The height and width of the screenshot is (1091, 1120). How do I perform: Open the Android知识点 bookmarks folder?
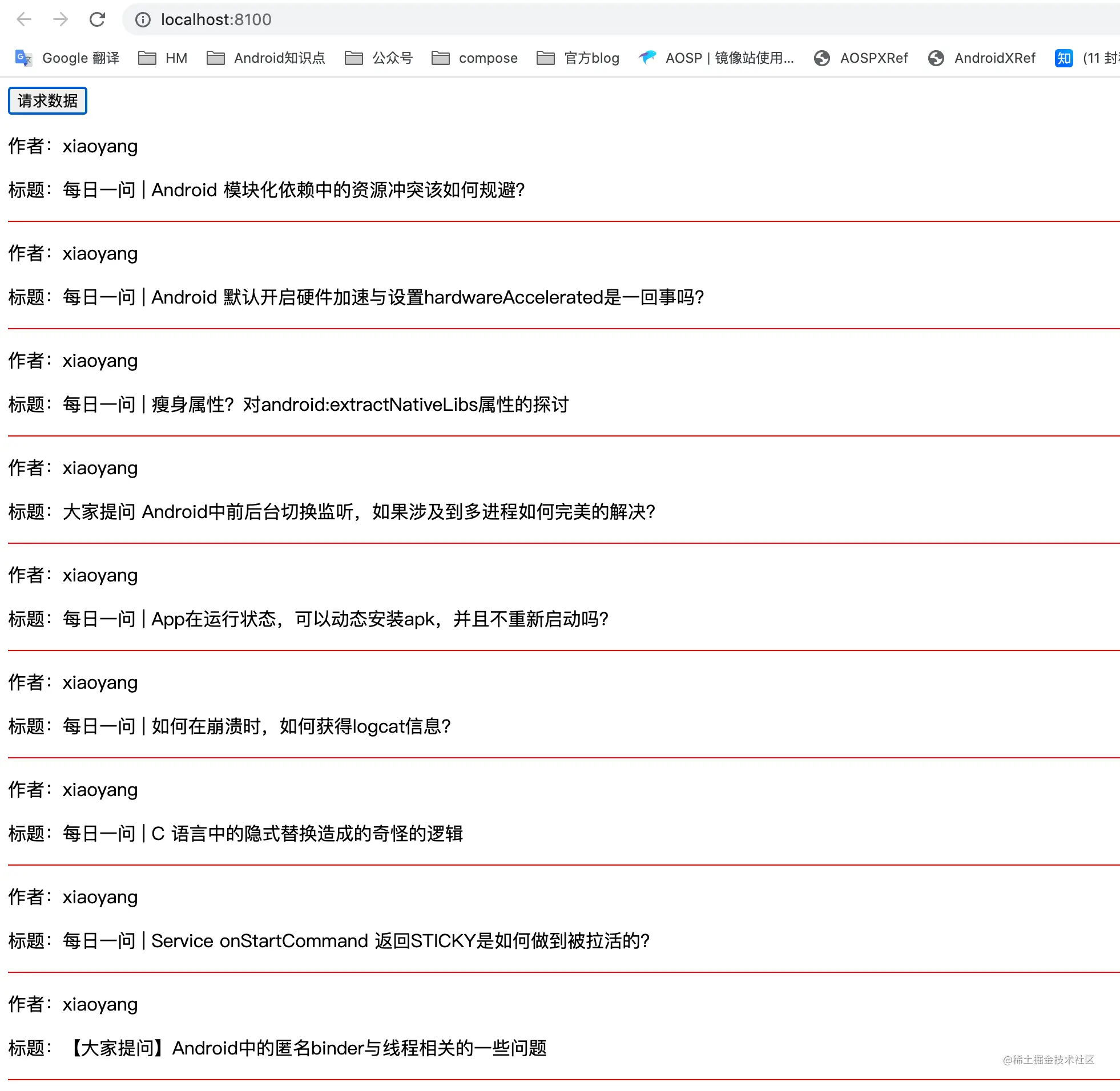[266, 58]
